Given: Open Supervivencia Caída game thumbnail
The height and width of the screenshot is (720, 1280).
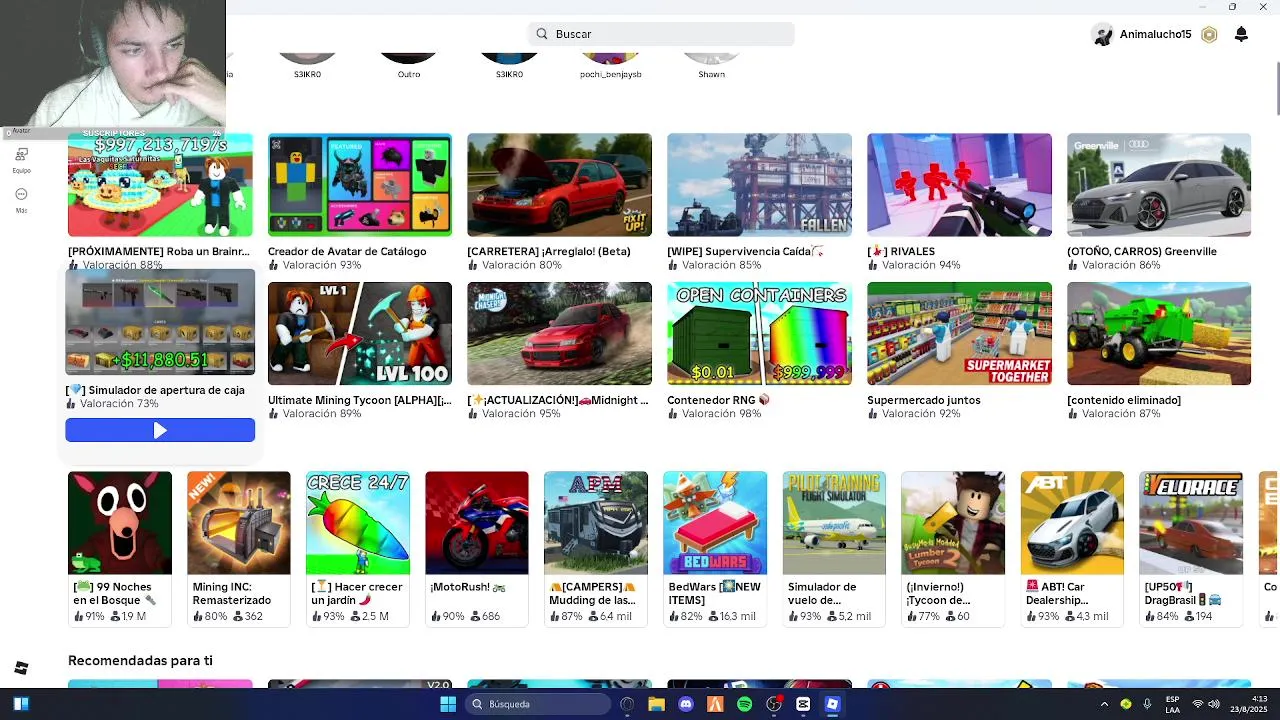Looking at the screenshot, I should click(x=759, y=185).
